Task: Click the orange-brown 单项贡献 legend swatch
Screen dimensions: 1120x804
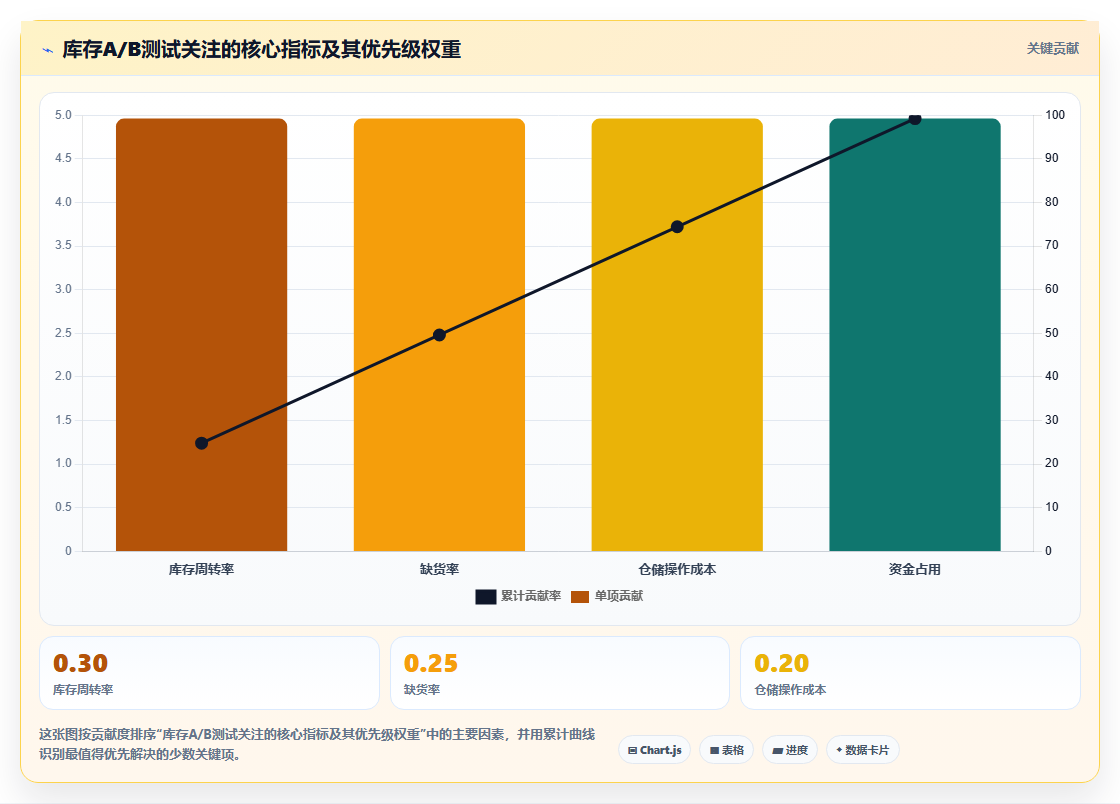Action: tap(580, 597)
